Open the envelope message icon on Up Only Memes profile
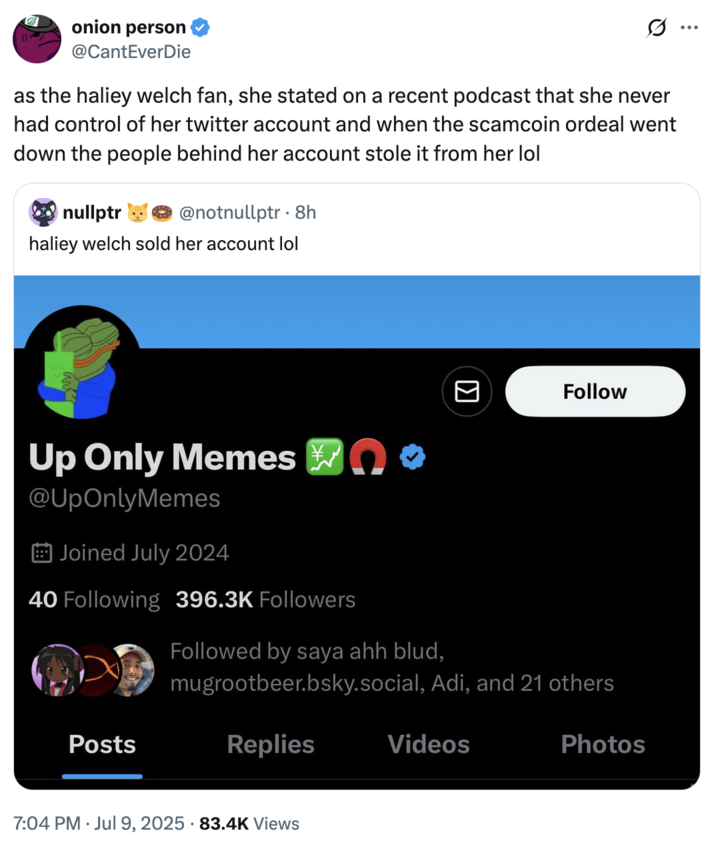This screenshot has height=847, width=716. (466, 391)
